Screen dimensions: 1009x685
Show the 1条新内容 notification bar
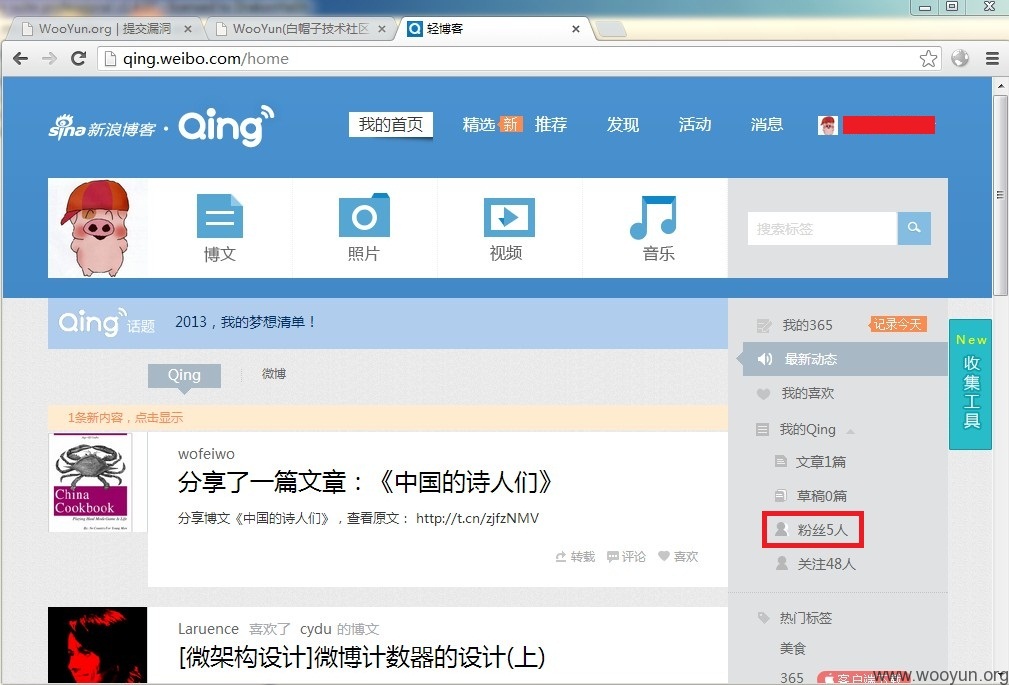point(387,418)
